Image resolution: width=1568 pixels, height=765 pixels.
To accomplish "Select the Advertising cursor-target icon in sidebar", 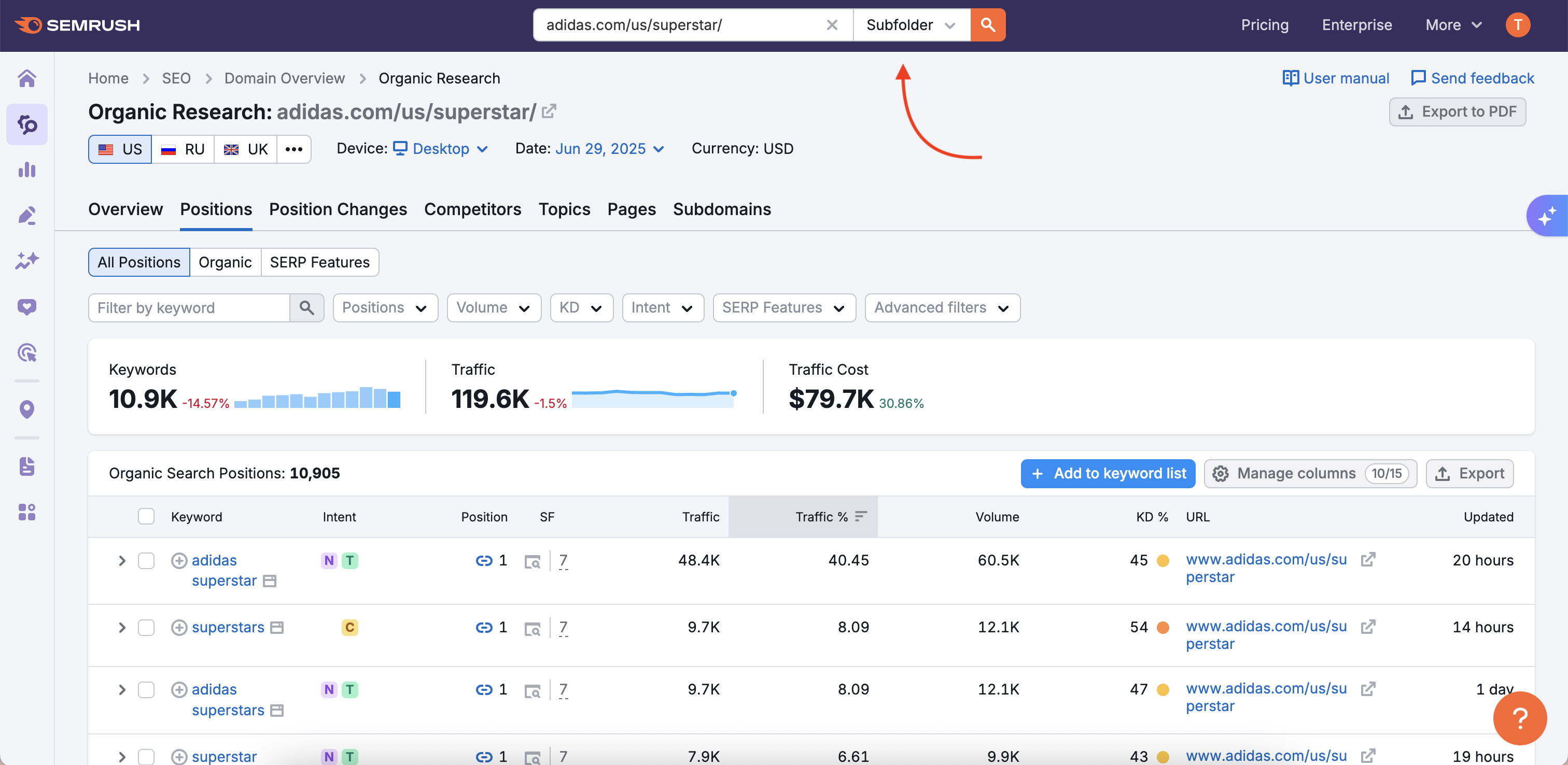I will [x=27, y=353].
